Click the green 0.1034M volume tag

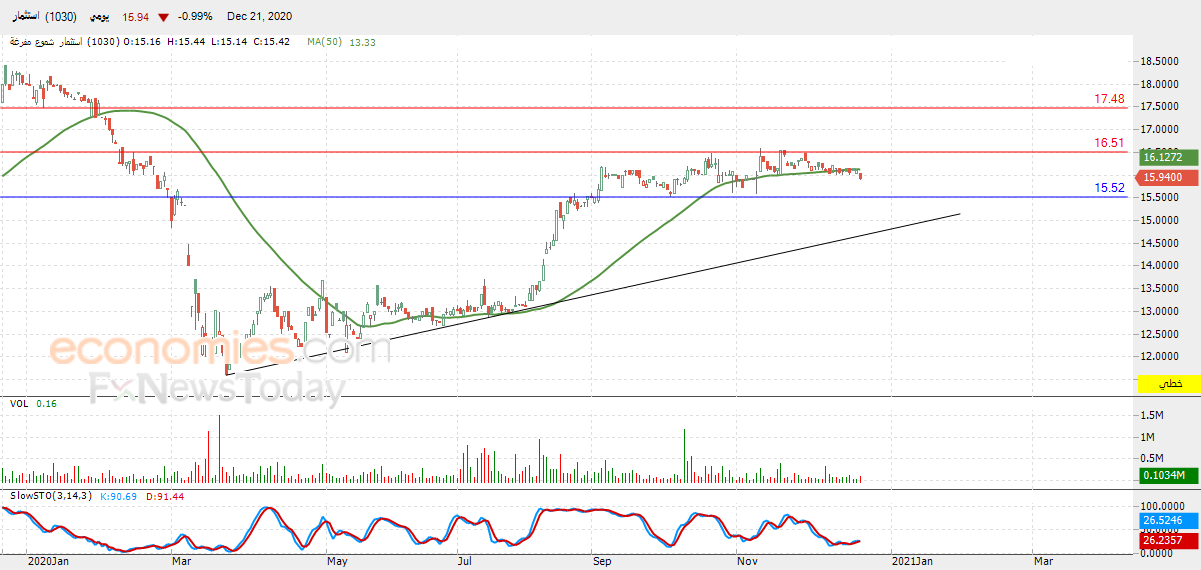[x=1169, y=475]
